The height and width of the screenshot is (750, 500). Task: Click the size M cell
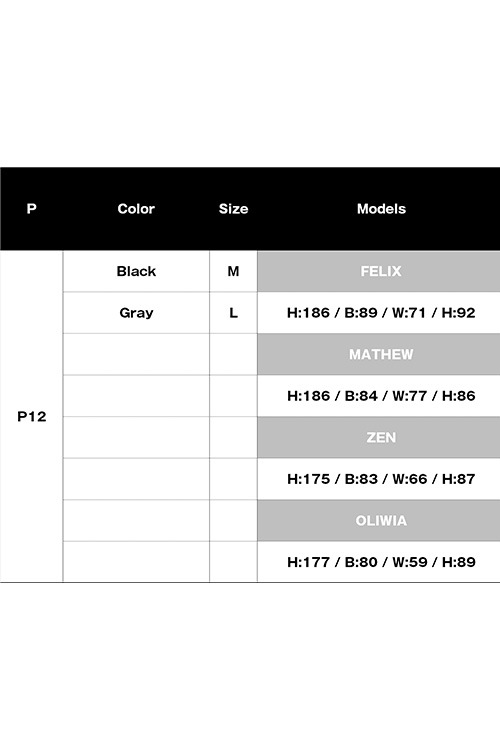point(233,271)
